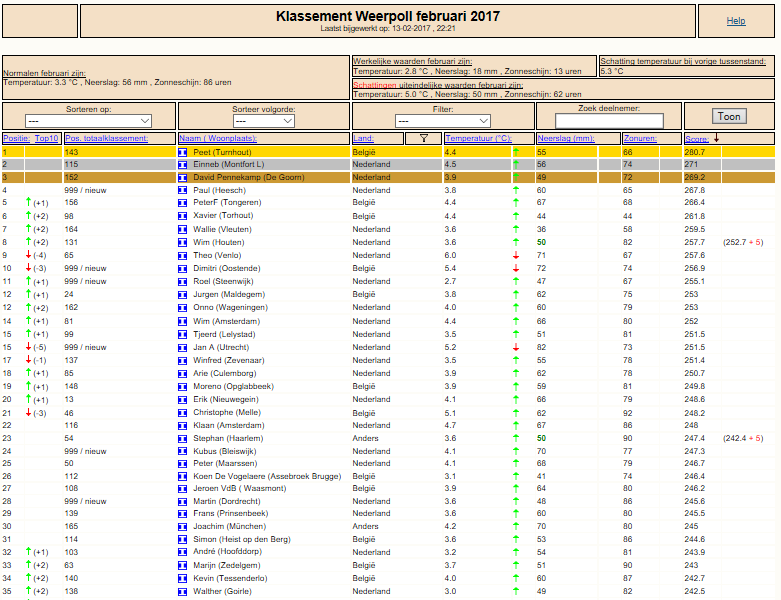
Task: Click the blue icon next to Stephan (Haarlem)
Action: pyautogui.click(x=183, y=439)
